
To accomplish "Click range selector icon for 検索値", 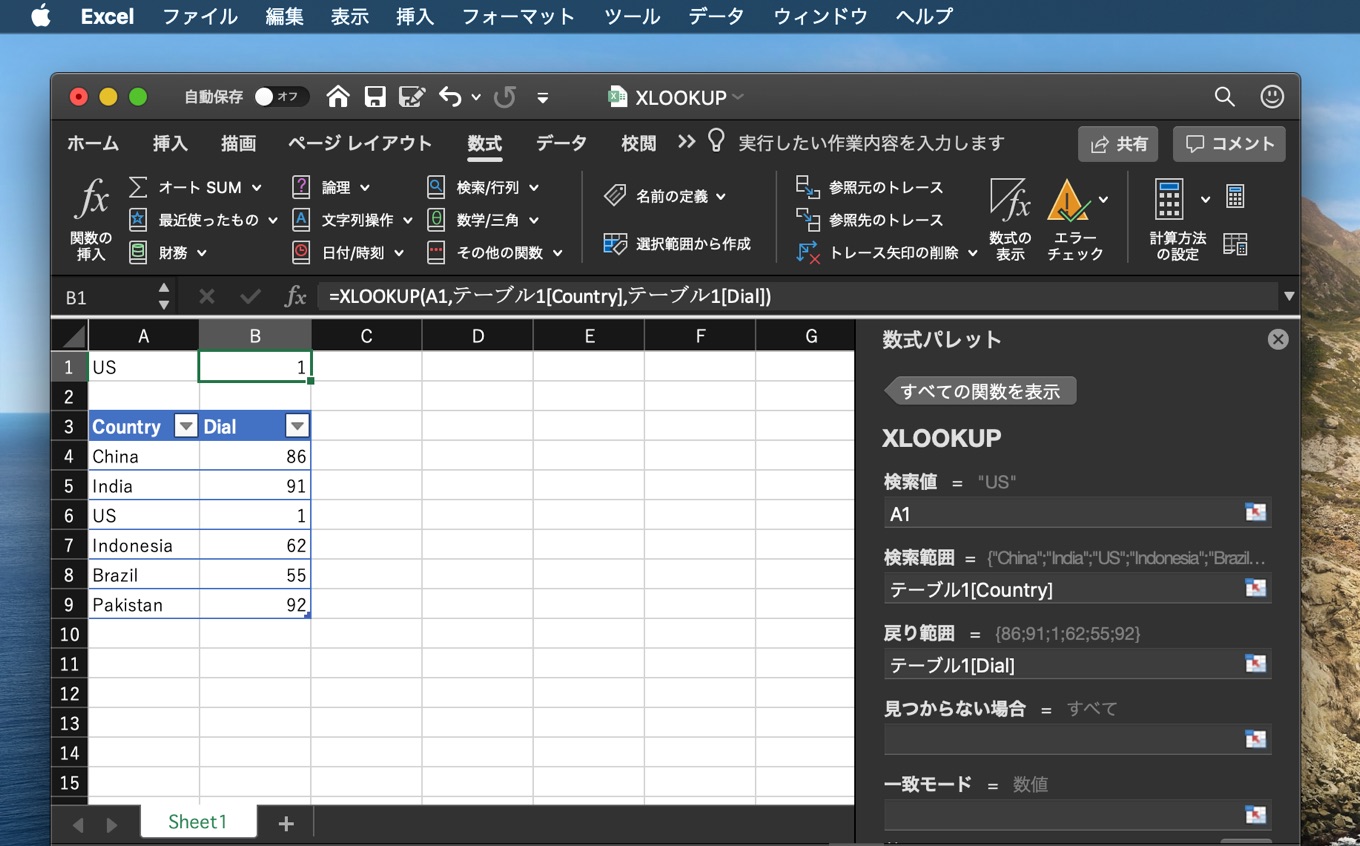I will point(1255,513).
